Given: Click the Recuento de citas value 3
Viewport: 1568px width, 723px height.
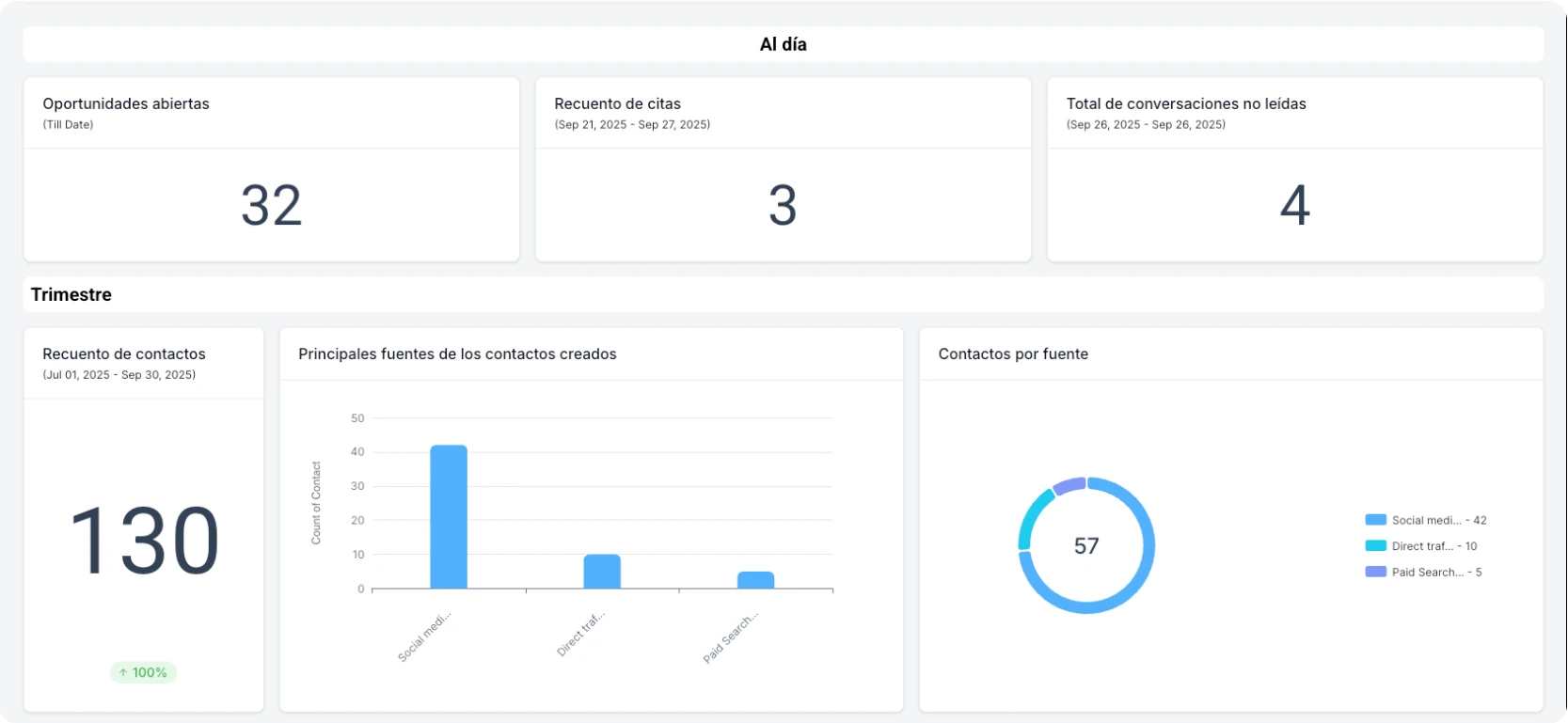Looking at the screenshot, I should click(783, 205).
